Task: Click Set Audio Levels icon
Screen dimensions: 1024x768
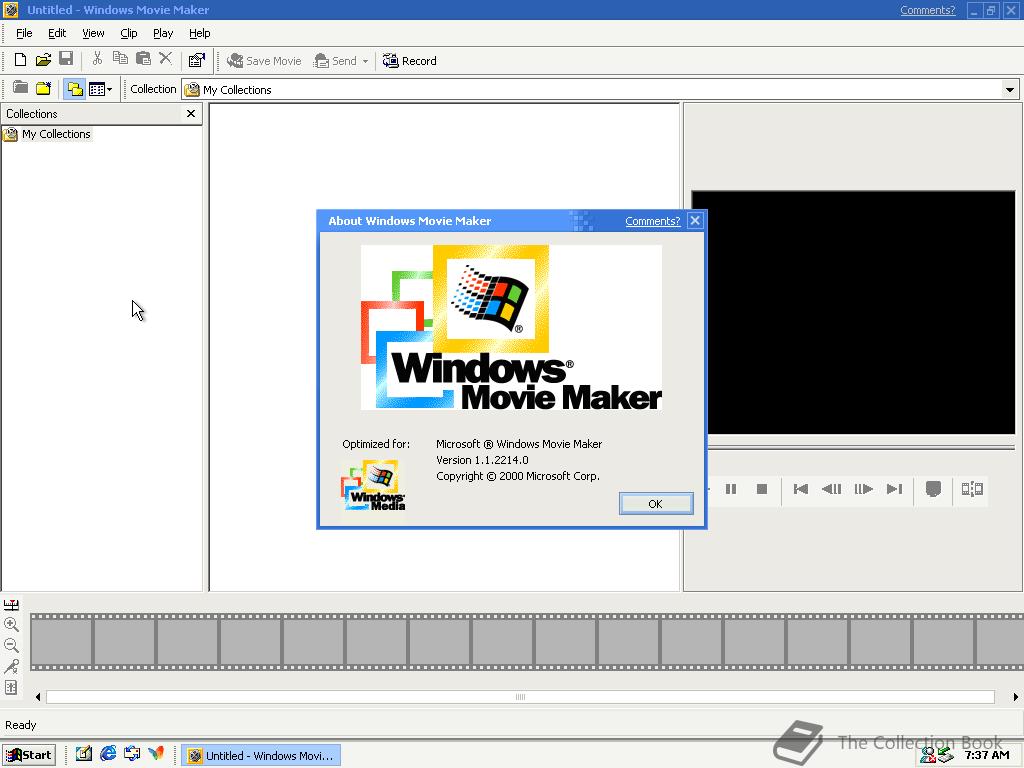Action: [x=11, y=687]
